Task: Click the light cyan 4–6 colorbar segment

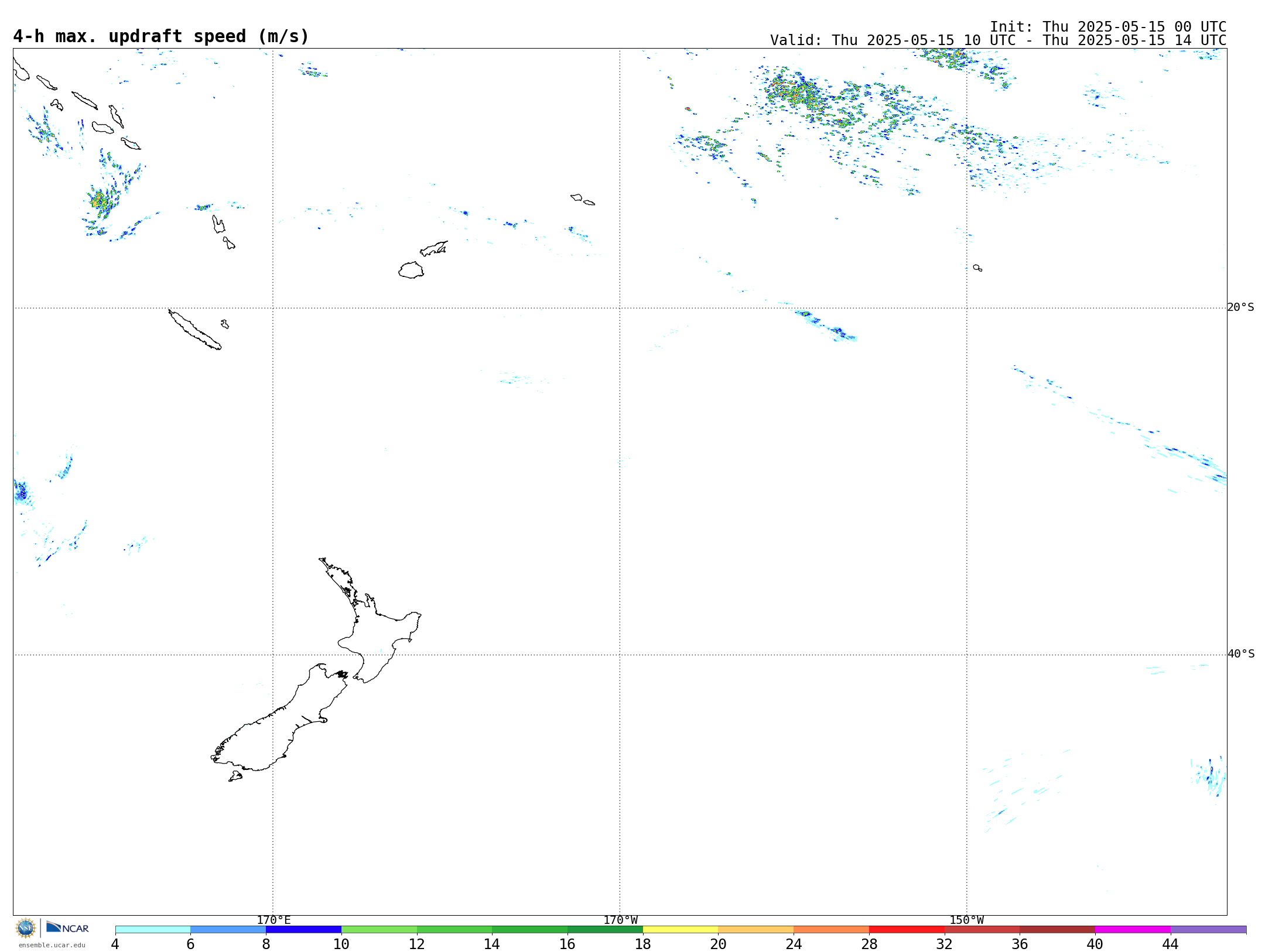Action: [x=153, y=929]
